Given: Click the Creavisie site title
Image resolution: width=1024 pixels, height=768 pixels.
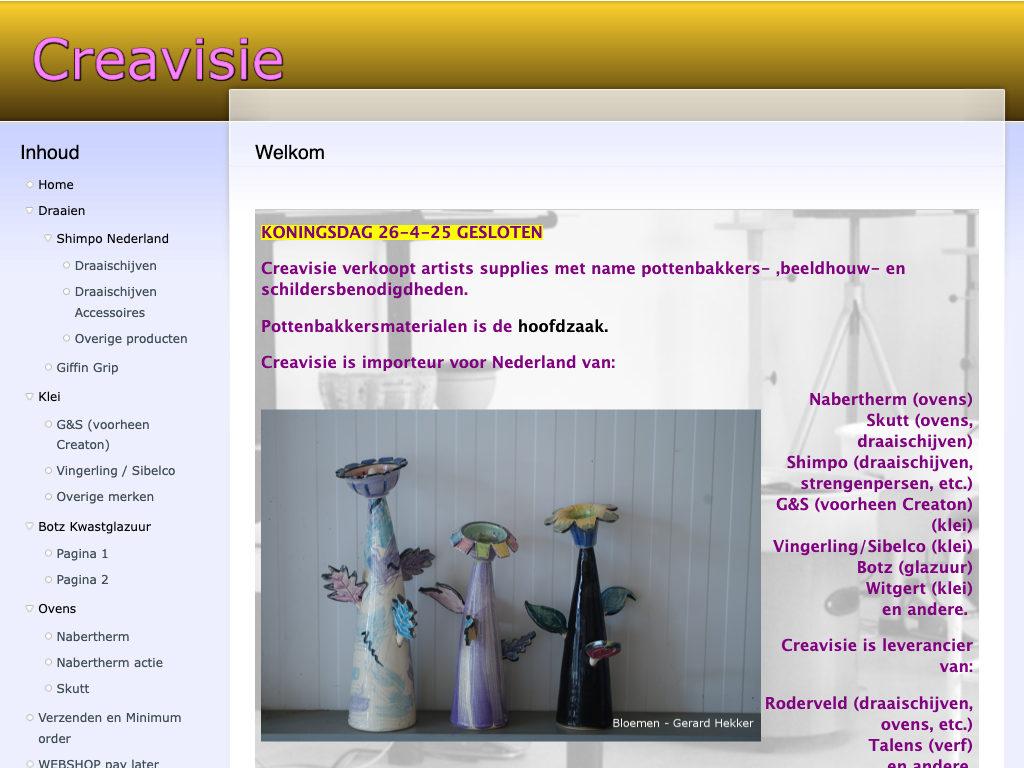Looking at the screenshot, I should pos(158,59).
